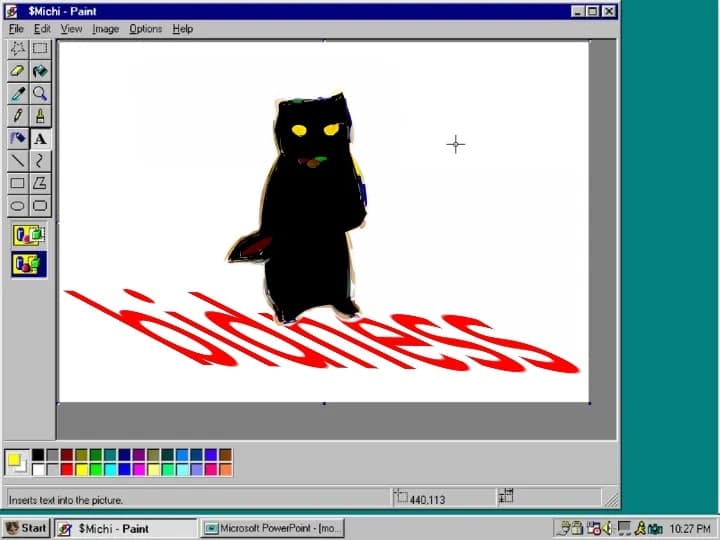
Task: Open the Edit menu
Action: coord(42,28)
